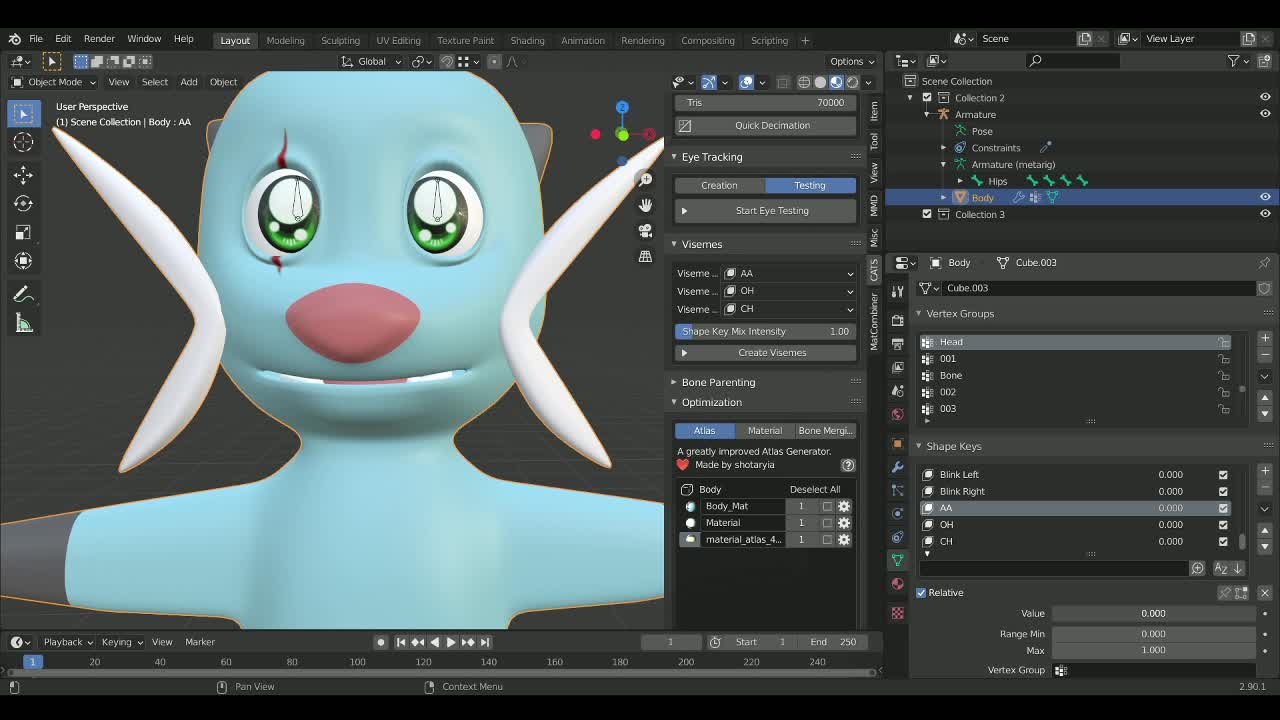Add a new vertex group

[1265, 339]
